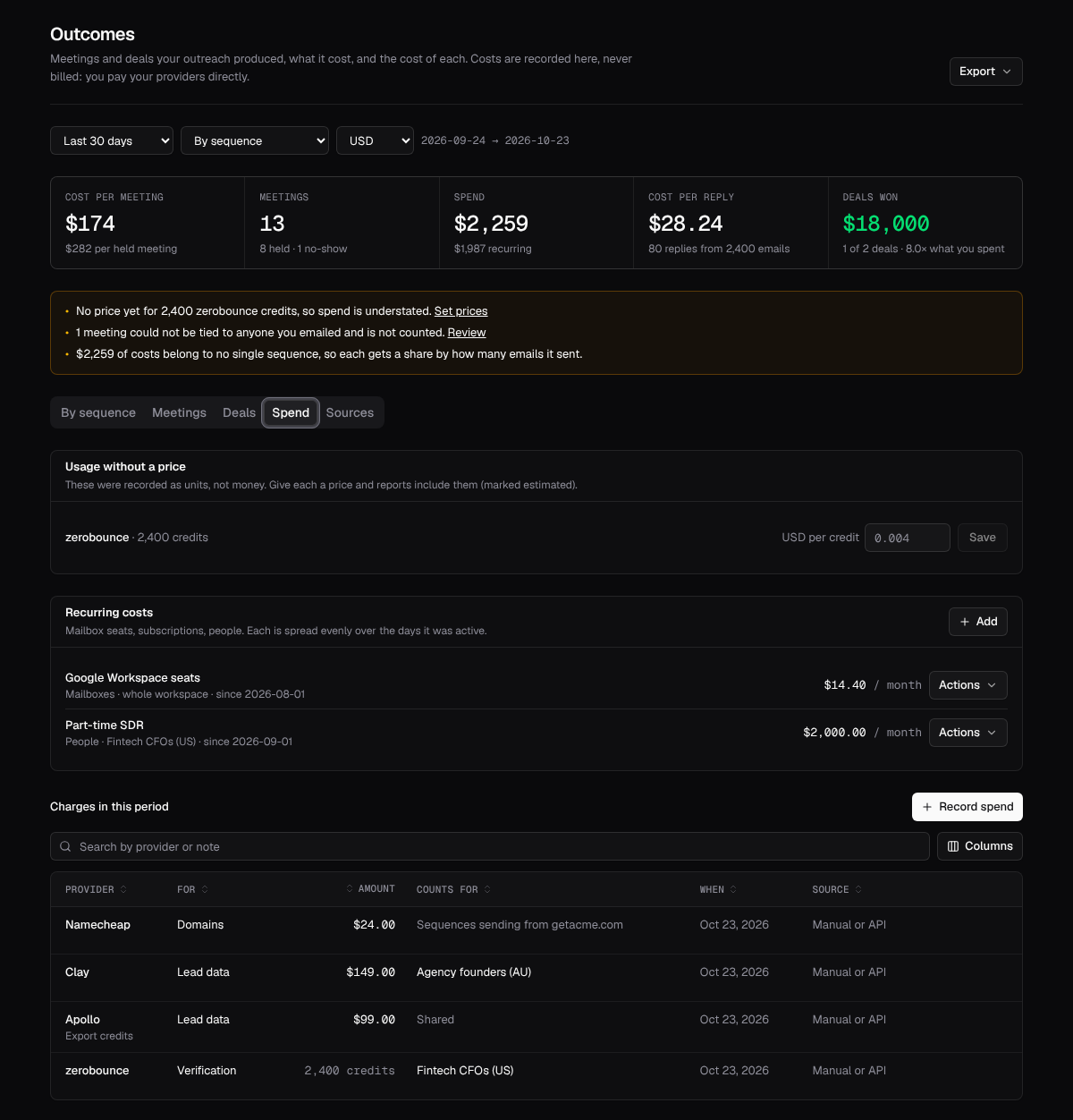
Task: Click the 2,400 credits amount cell
Action: click(x=350, y=1071)
